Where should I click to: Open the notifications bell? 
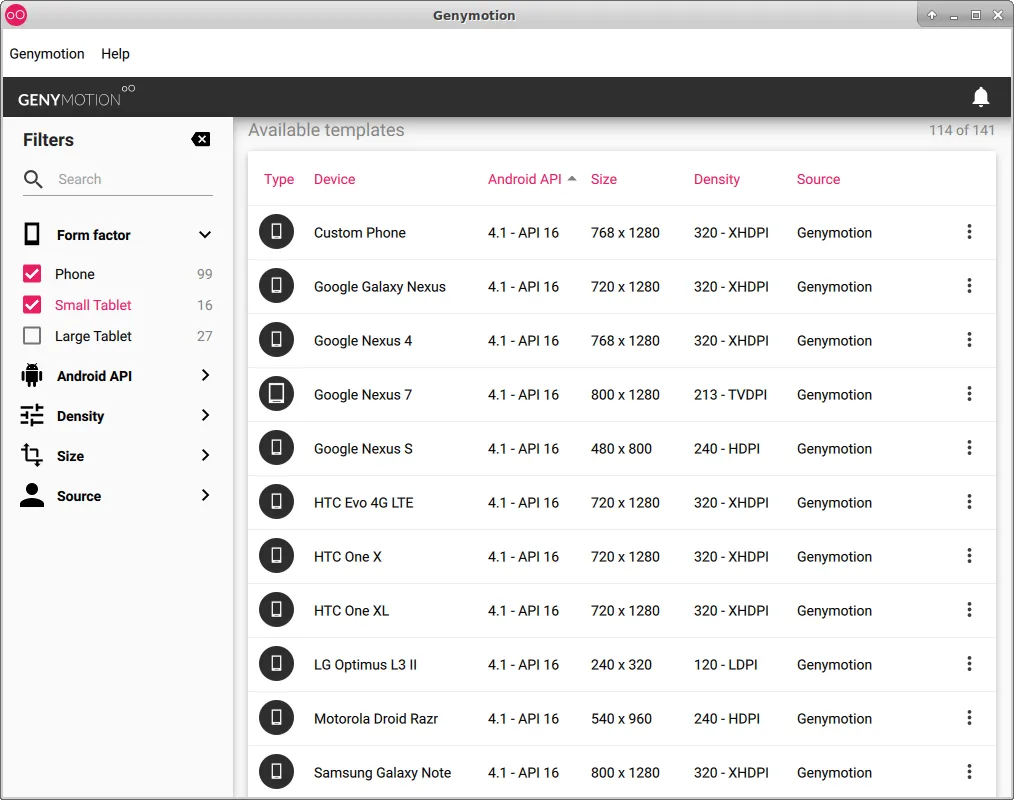(x=980, y=97)
